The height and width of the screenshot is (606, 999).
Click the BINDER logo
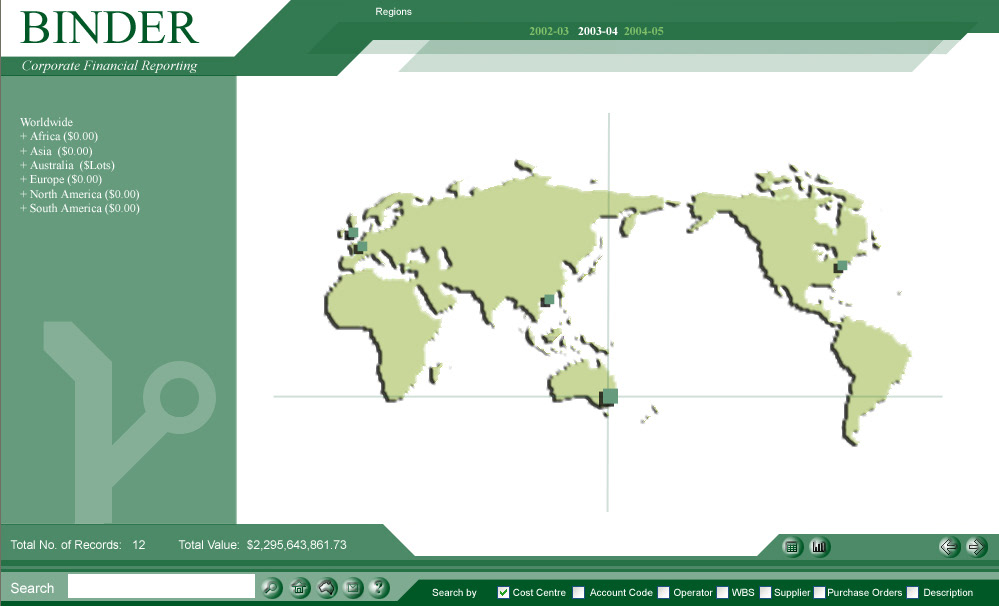tap(110, 27)
